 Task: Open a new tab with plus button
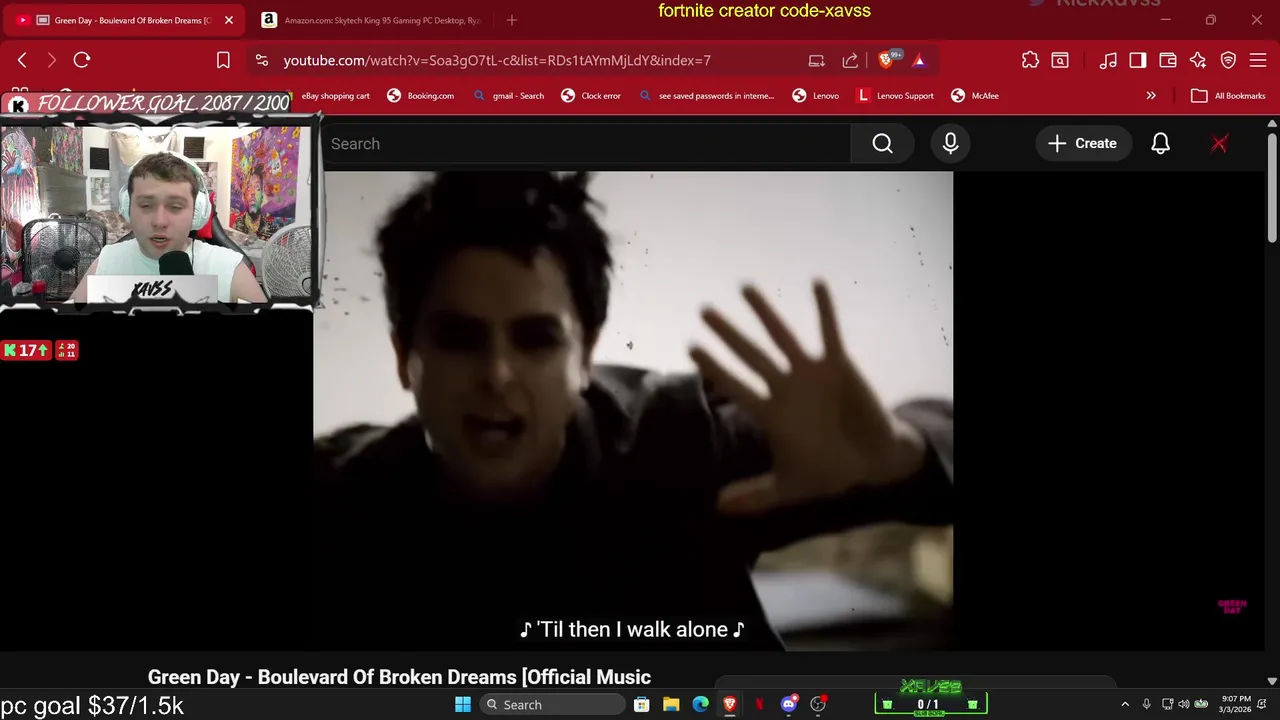coord(512,20)
